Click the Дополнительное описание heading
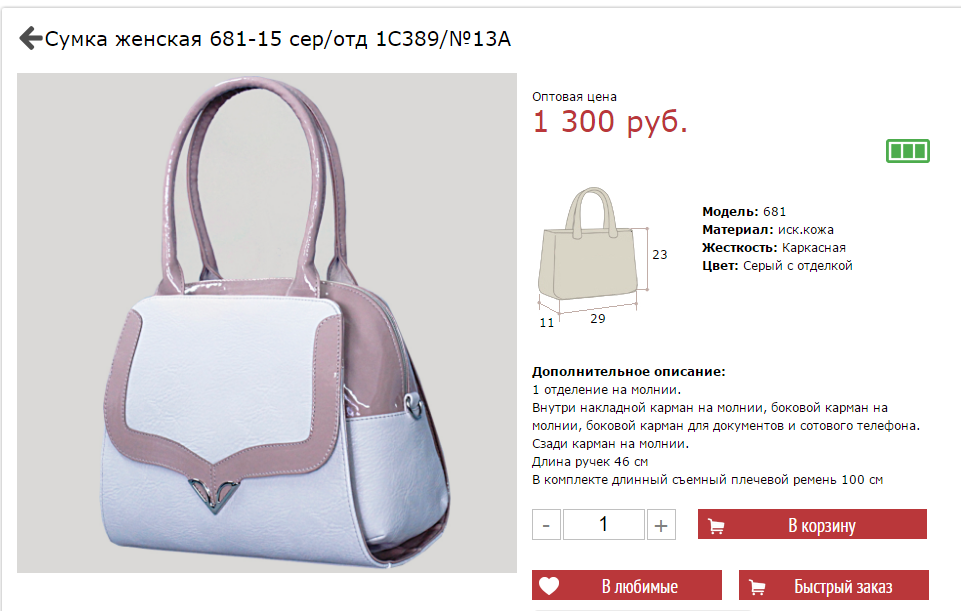 coord(629,371)
